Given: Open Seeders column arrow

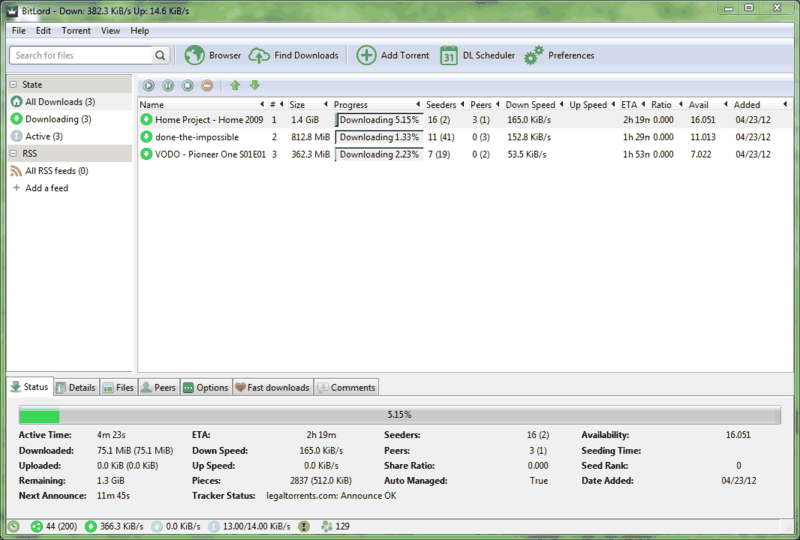Looking at the screenshot, I should 462,104.
